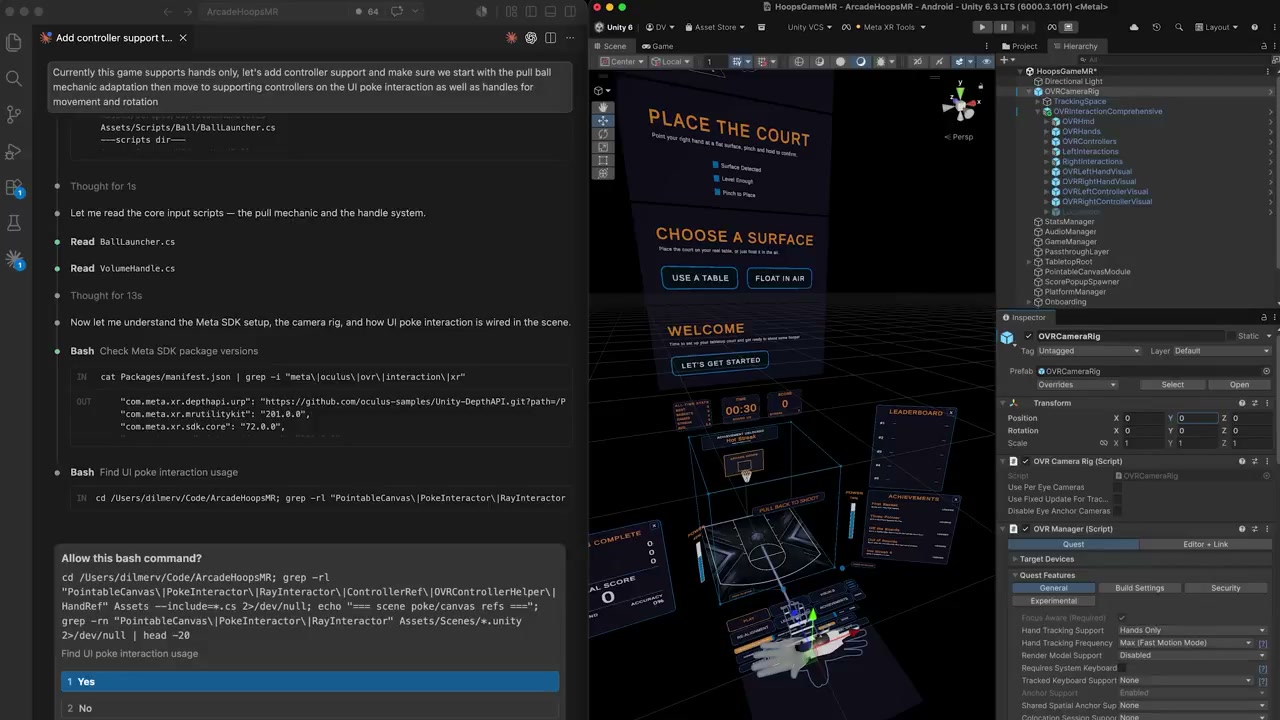Switch to the Project tab in Unity
The height and width of the screenshot is (720, 1280).
(1019, 46)
